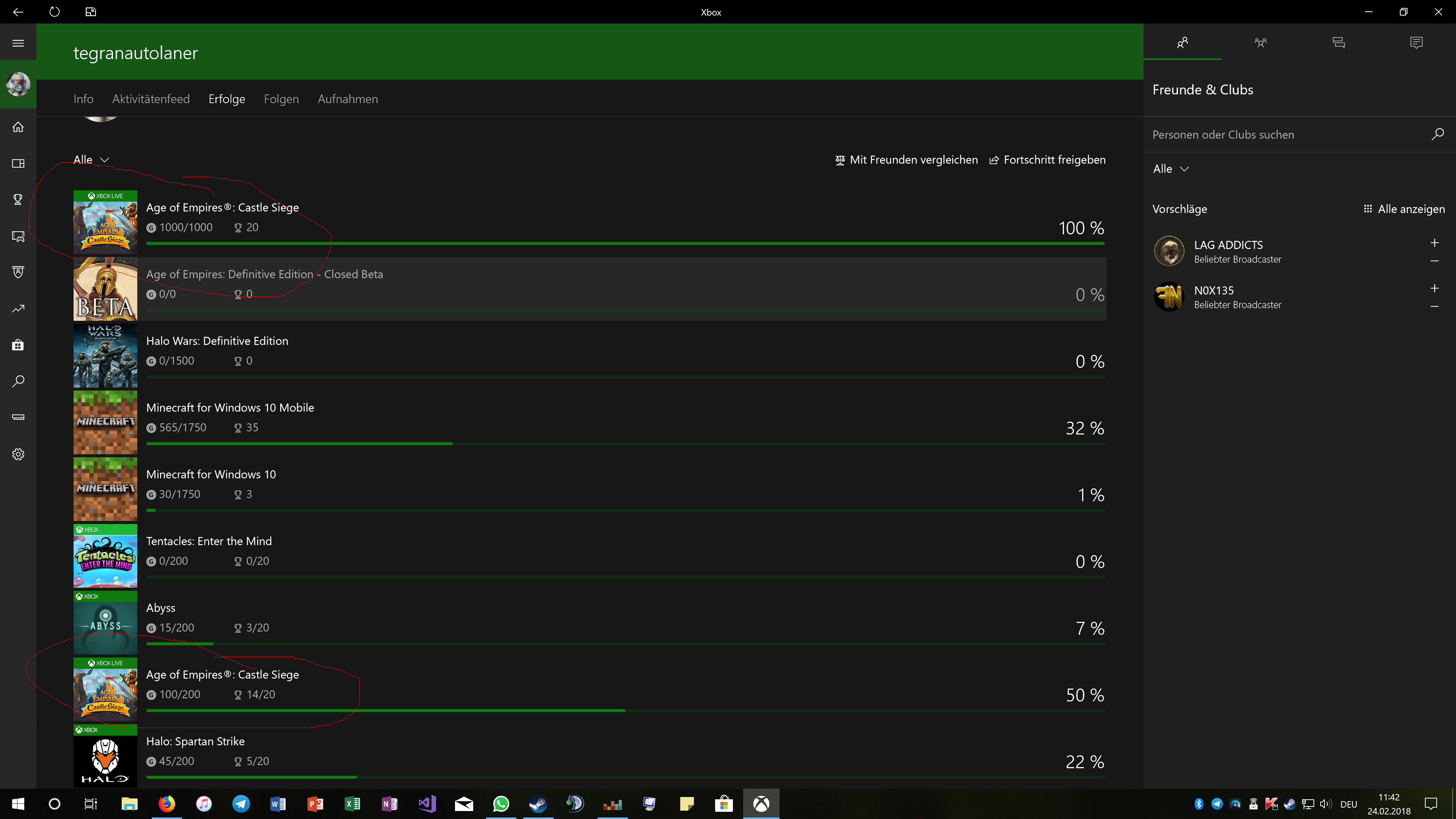The width and height of the screenshot is (1456, 819).
Task: Open the Abyss game thumbnail
Action: [x=105, y=622]
